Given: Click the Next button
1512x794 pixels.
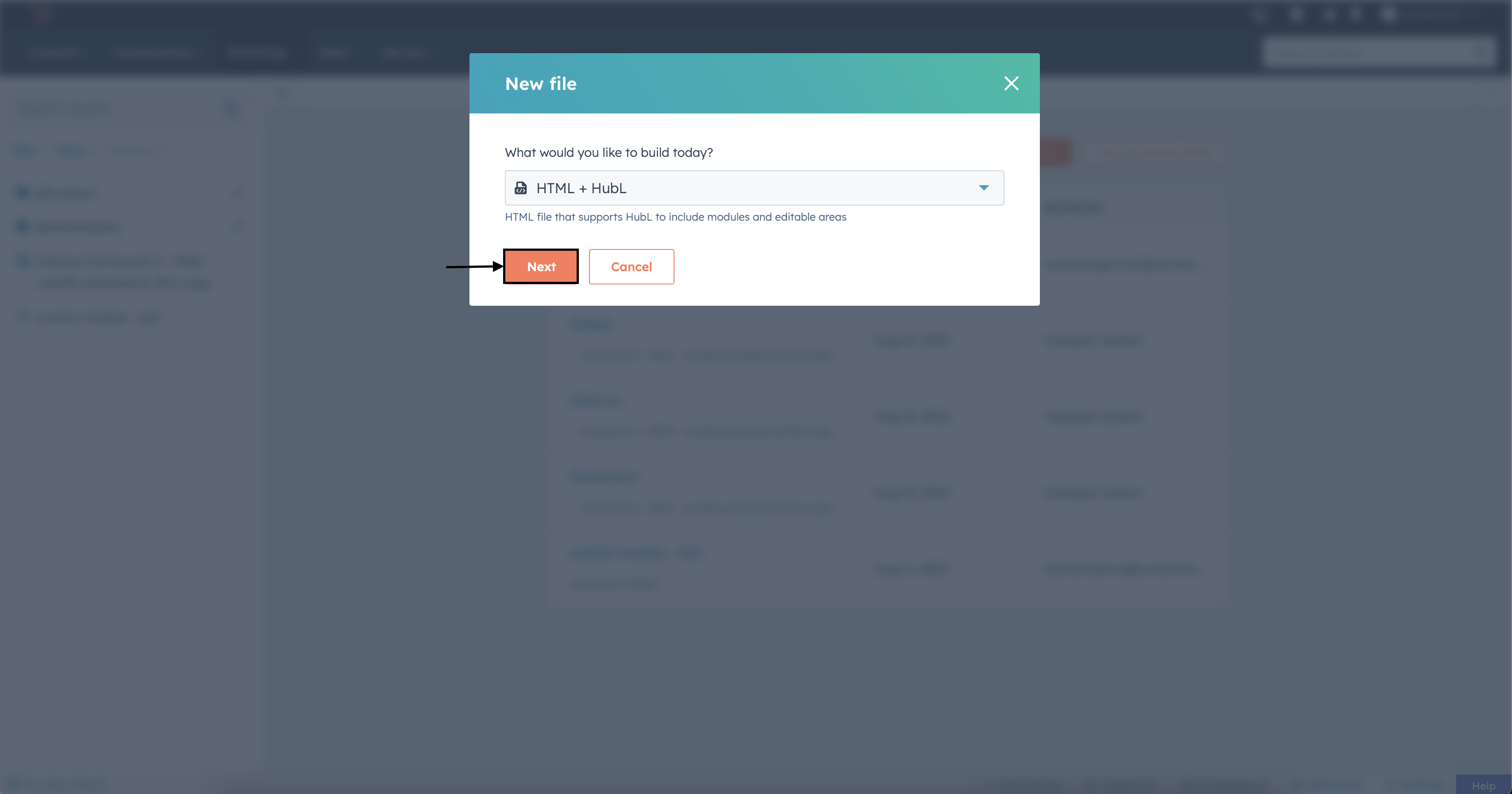Looking at the screenshot, I should pyautogui.click(x=541, y=267).
